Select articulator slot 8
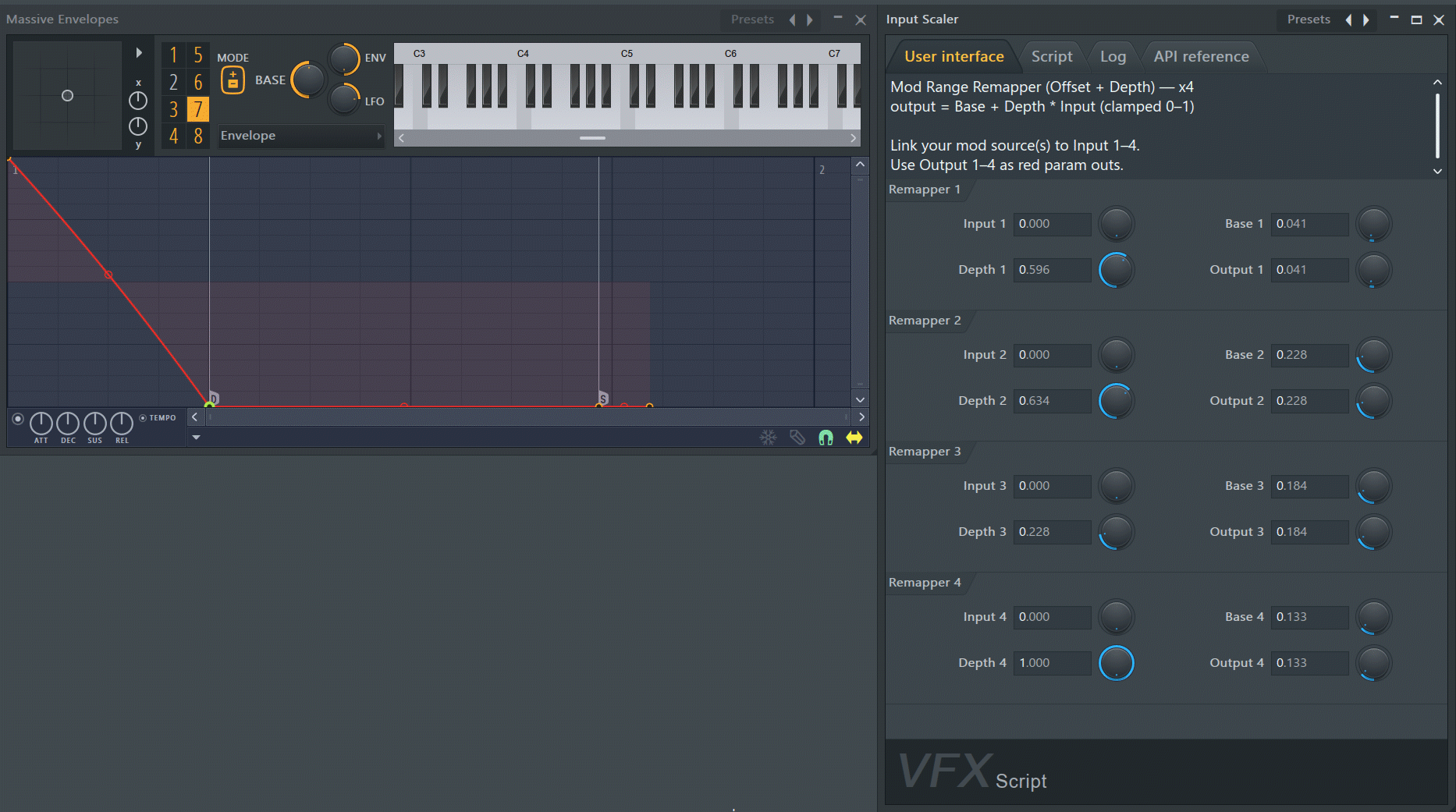The width and height of the screenshot is (1456, 812). (x=198, y=136)
